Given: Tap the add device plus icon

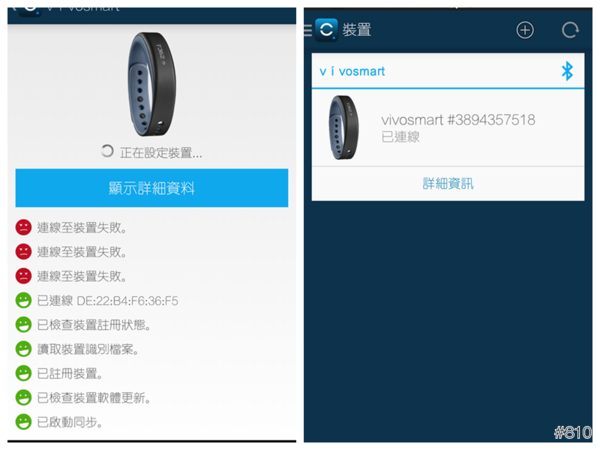Looking at the screenshot, I should point(525,30).
